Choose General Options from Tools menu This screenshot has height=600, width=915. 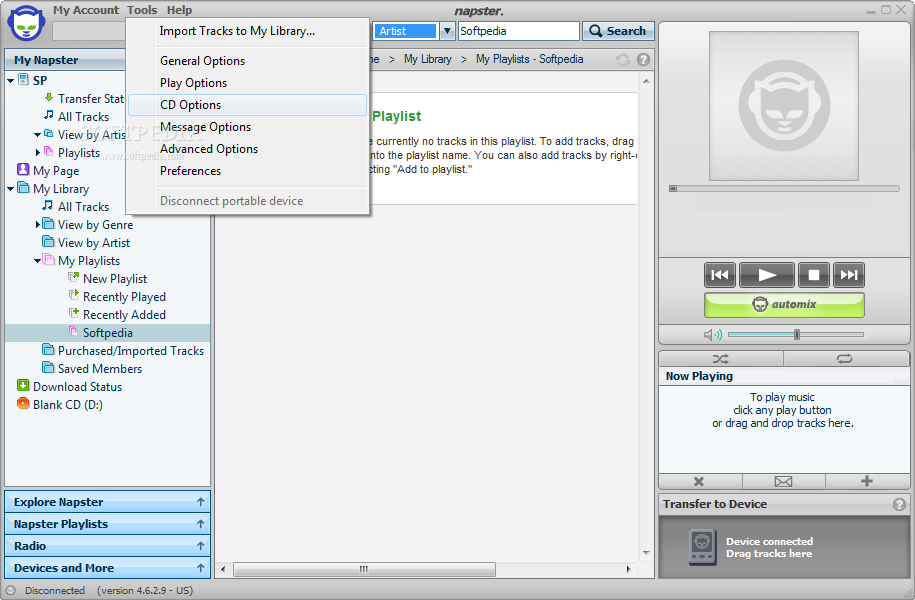pyautogui.click(x=248, y=61)
